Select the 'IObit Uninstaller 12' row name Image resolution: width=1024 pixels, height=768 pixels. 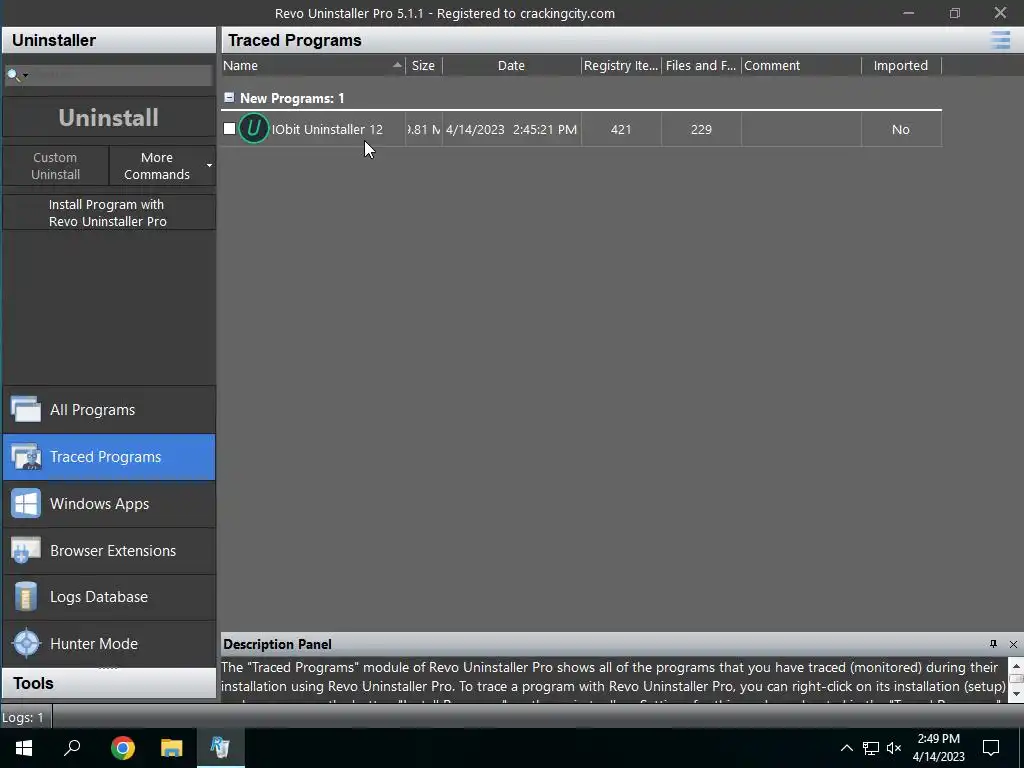[327, 129]
